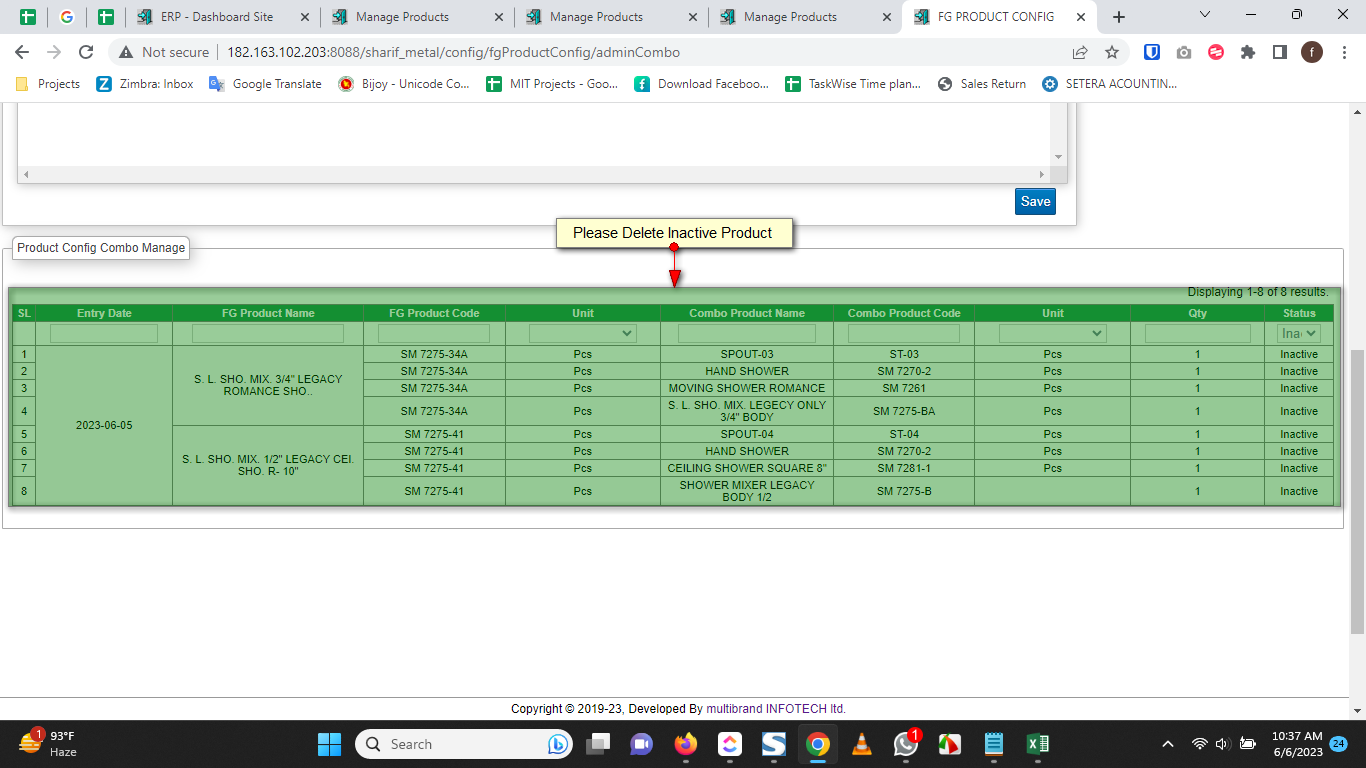Open the blue notepad app on taskbar
Screen dimensions: 1366x768
(993, 744)
